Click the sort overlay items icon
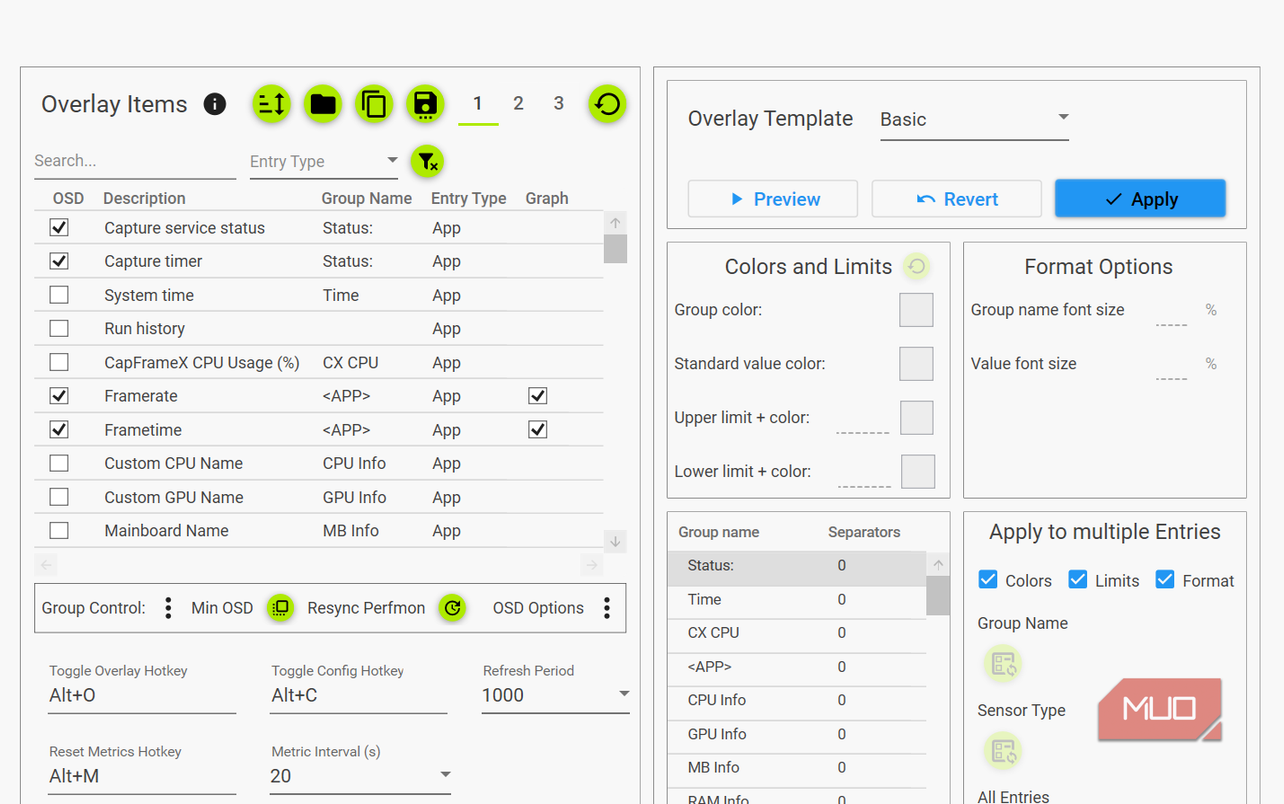The height and width of the screenshot is (804, 1284). (x=271, y=104)
